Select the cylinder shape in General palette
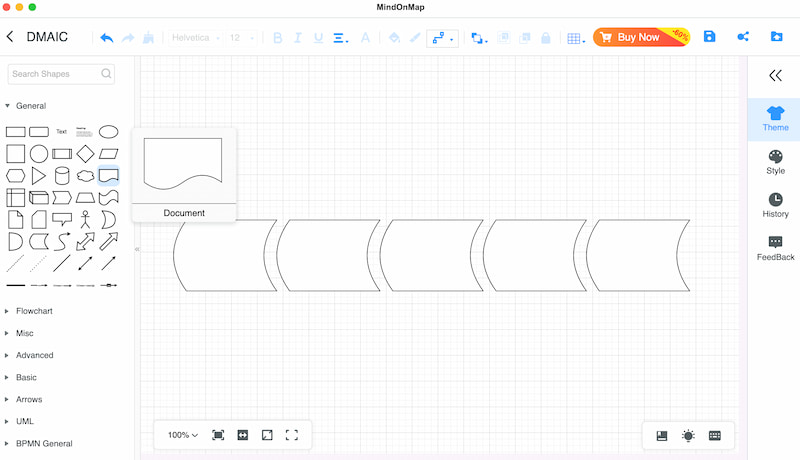The image size is (800, 460). pos(62,176)
